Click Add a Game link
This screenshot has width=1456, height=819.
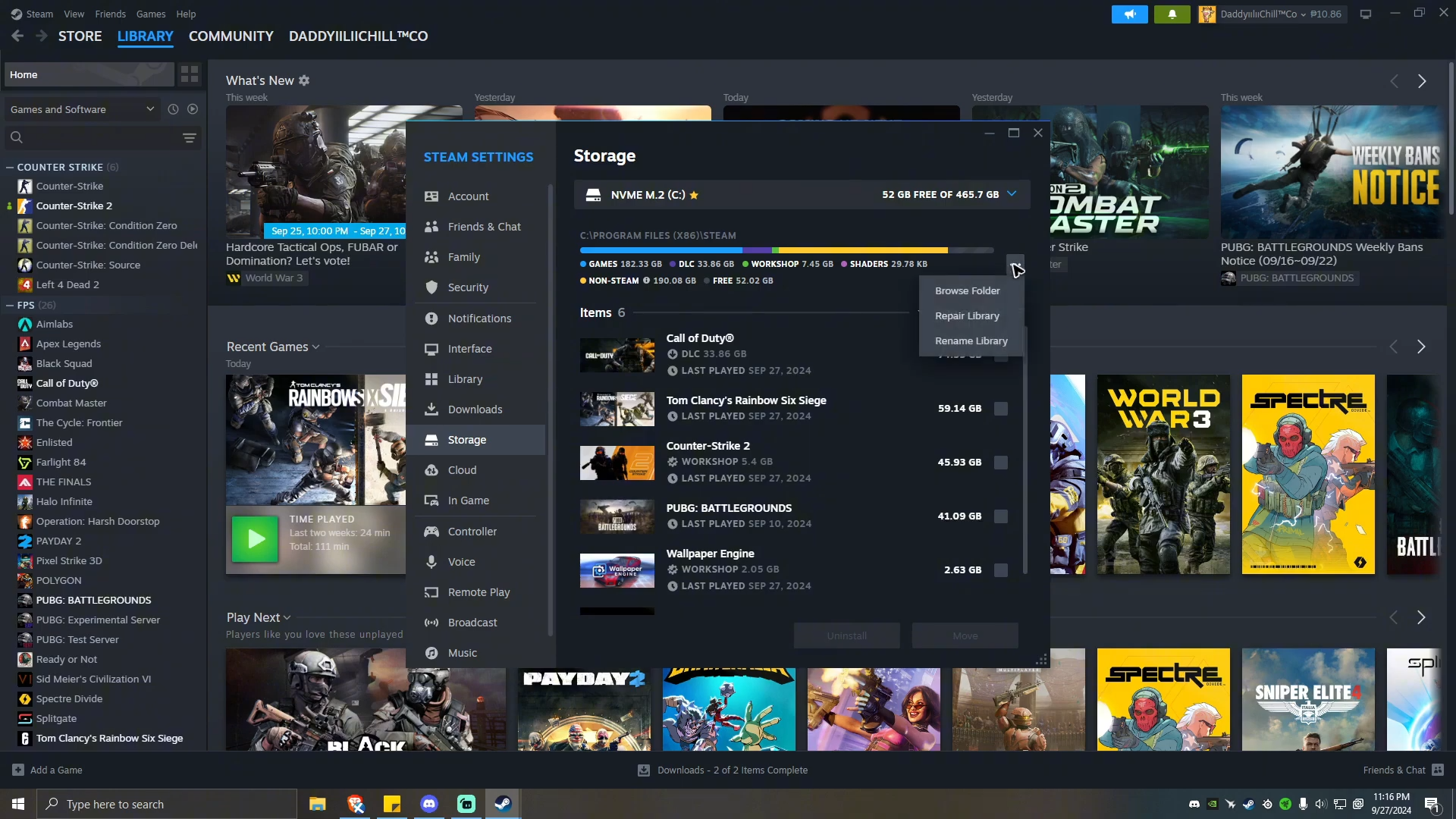point(47,770)
